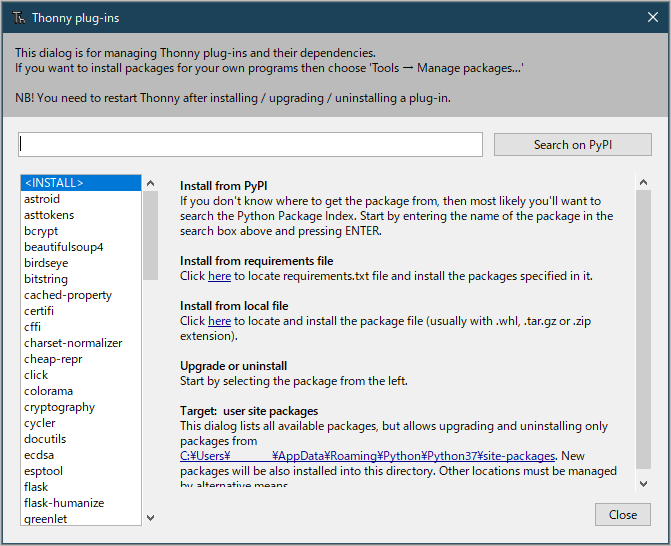This screenshot has width=671, height=546.
Task: Select certifi in the package list
Action: 80,311
